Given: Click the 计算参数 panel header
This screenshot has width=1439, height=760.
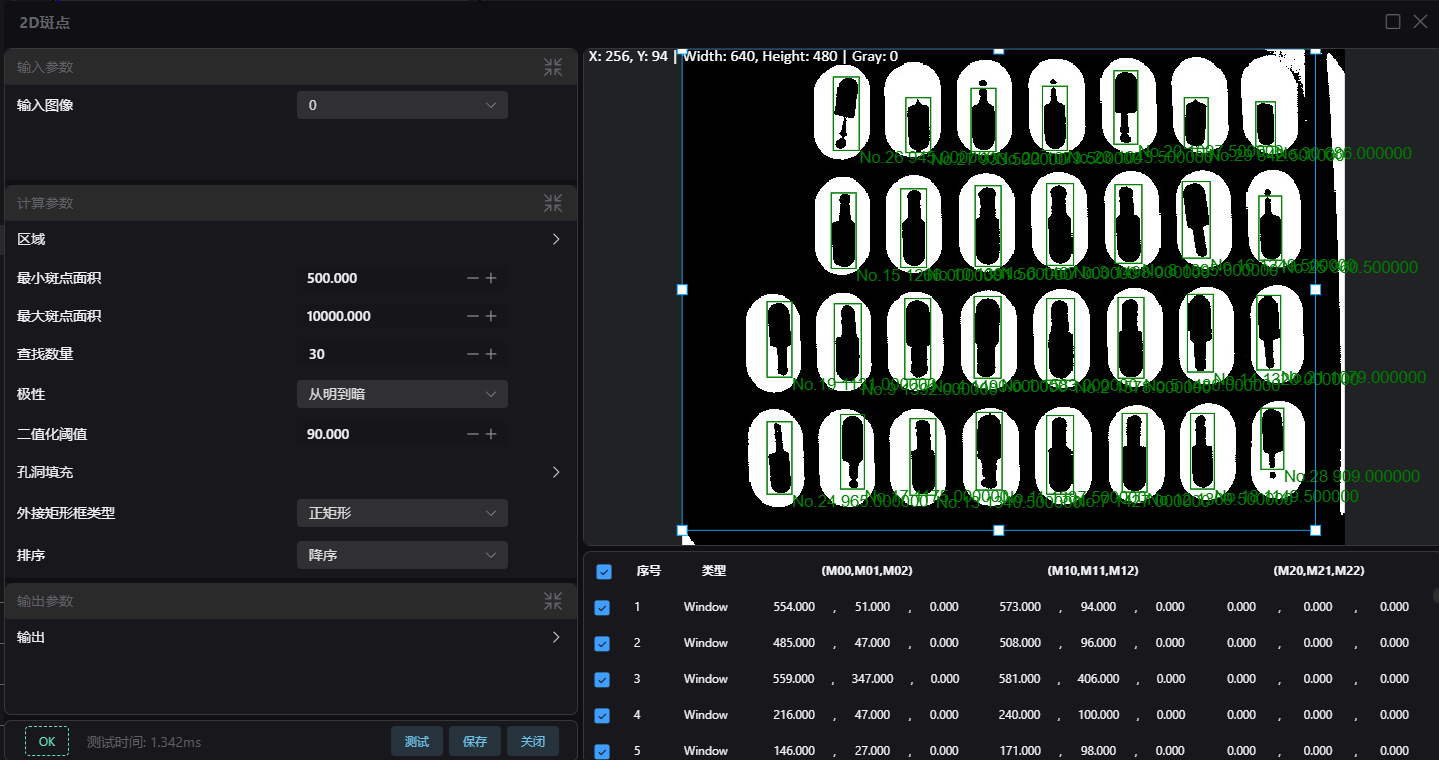Looking at the screenshot, I should click(x=290, y=203).
